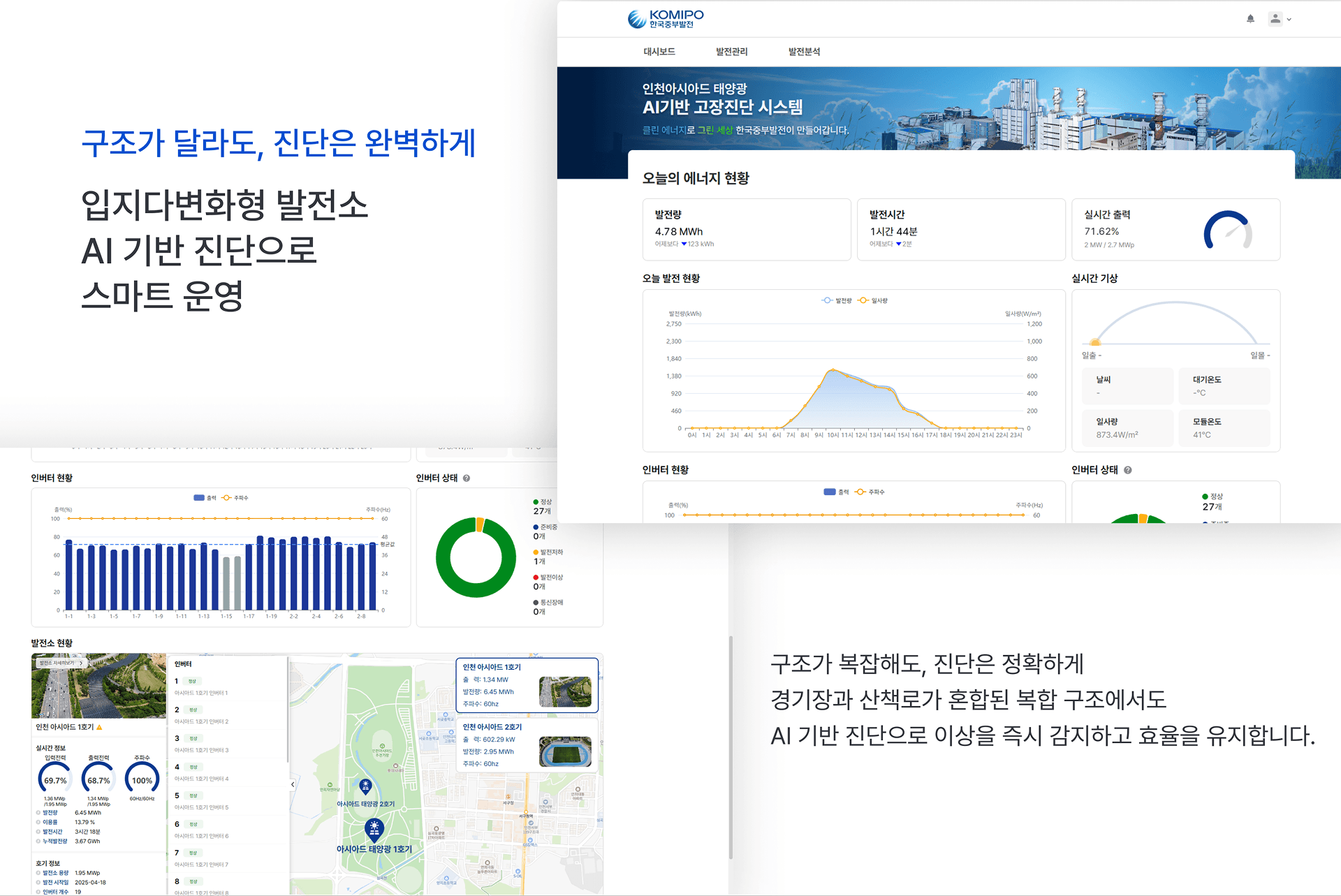Image resolution: width=1341 pixels, height=896 pixels.
Task: Toggle 출력 legend in lower-left inverter chart
Action: click(x=205, y=498)
